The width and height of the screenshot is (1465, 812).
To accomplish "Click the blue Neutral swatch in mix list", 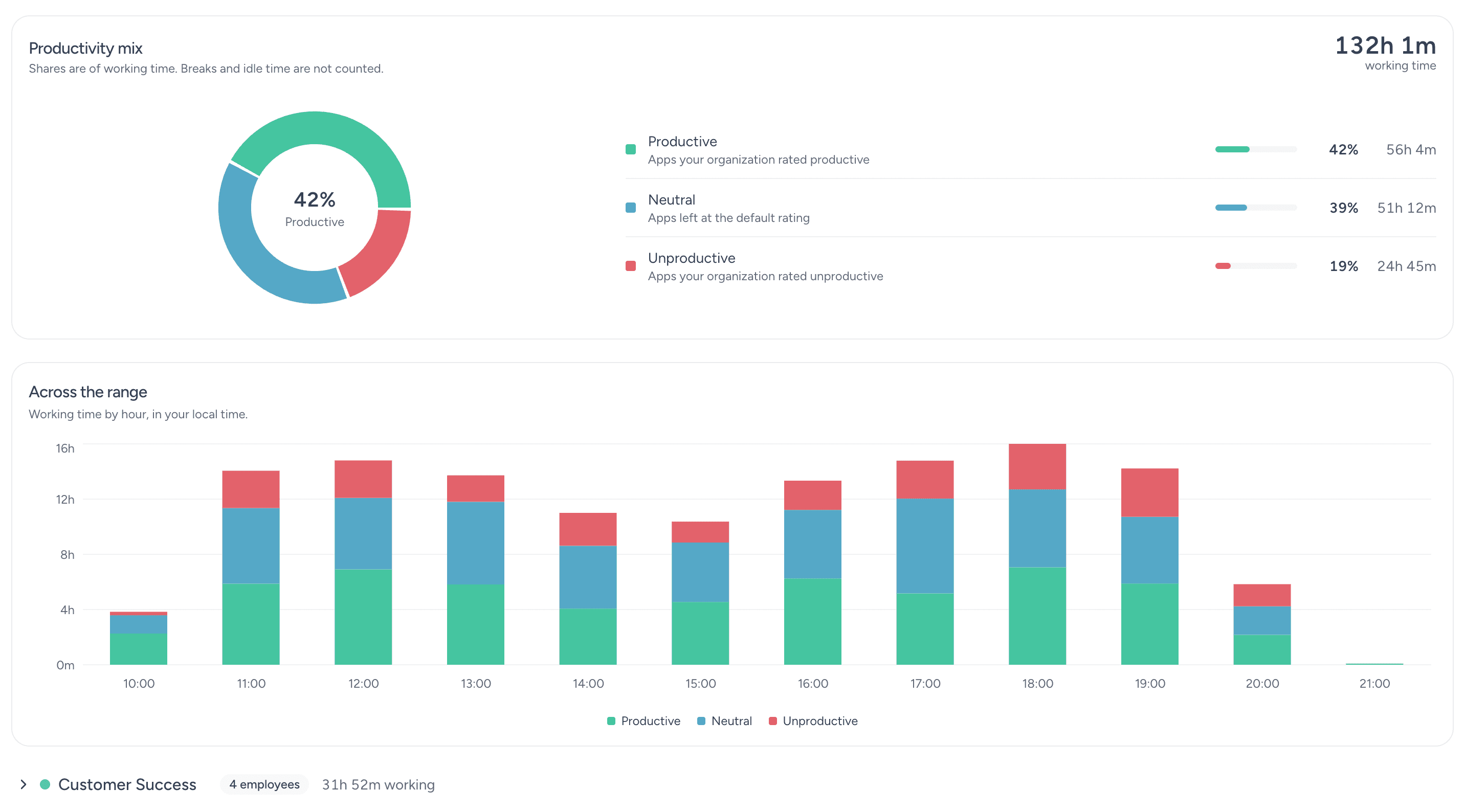I will (x=630, y=208).
